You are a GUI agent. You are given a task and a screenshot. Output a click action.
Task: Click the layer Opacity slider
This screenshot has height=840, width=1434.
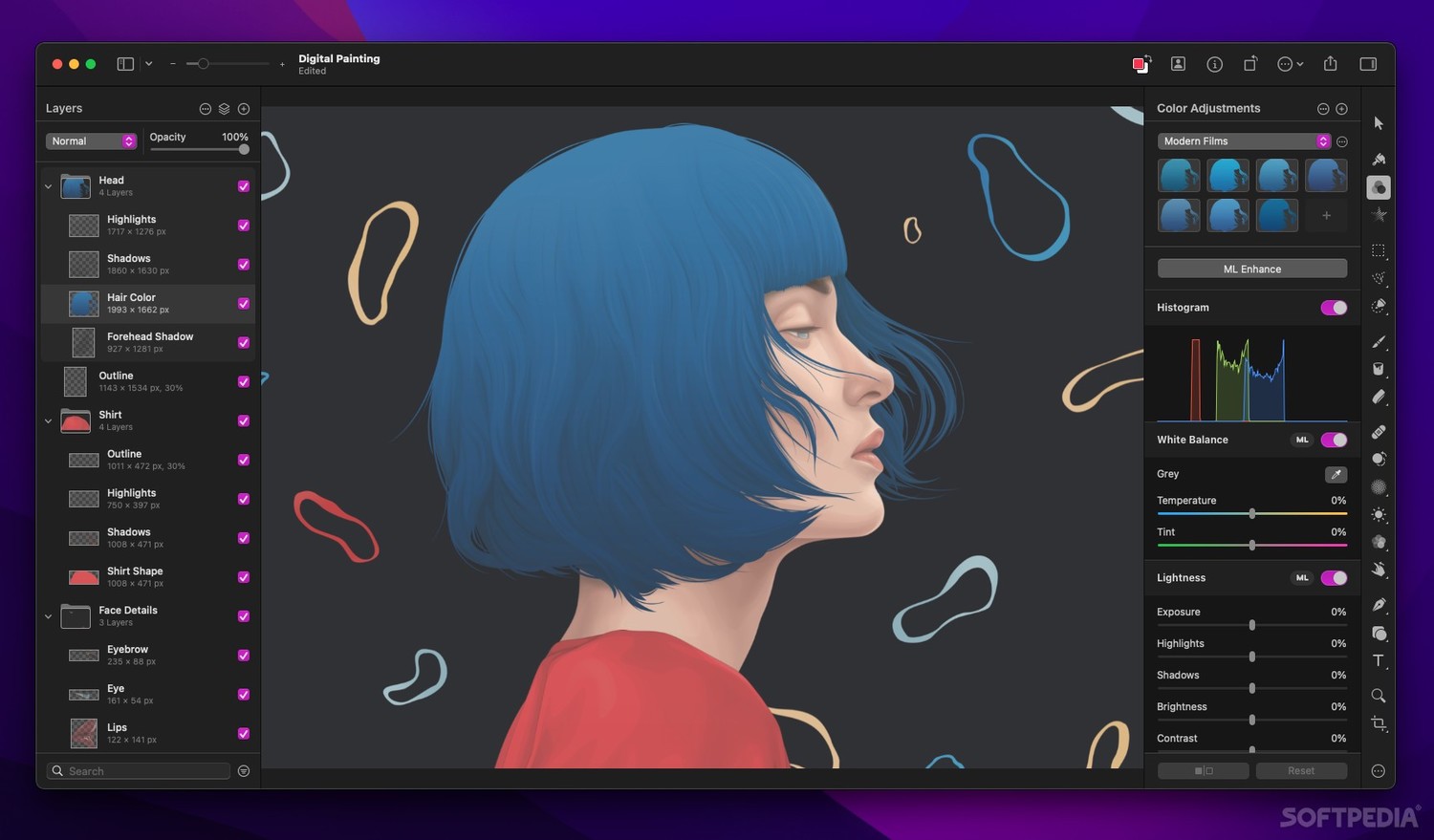coord(199,149)
